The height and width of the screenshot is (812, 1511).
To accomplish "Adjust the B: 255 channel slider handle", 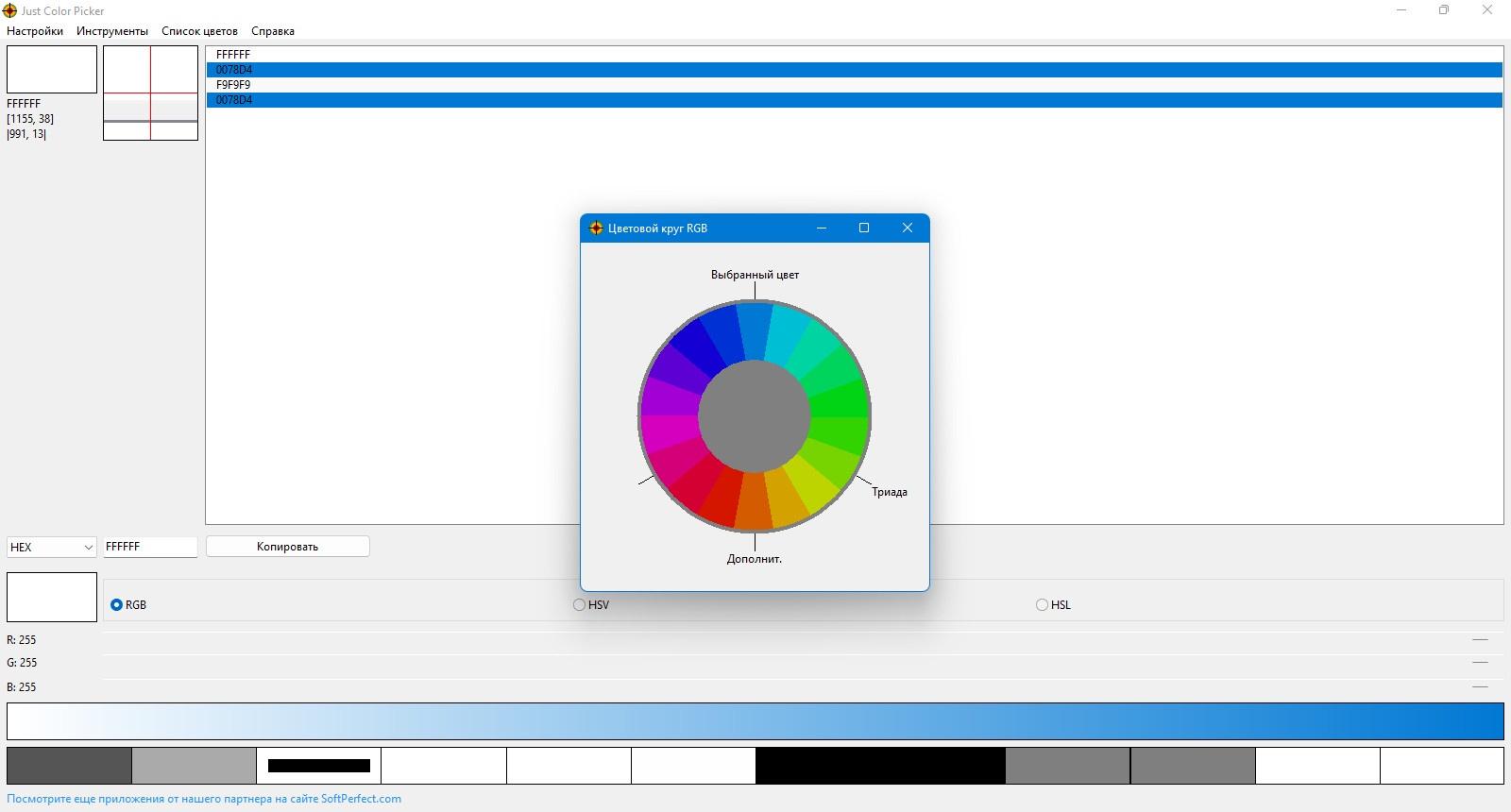I will pos(1480,686).
